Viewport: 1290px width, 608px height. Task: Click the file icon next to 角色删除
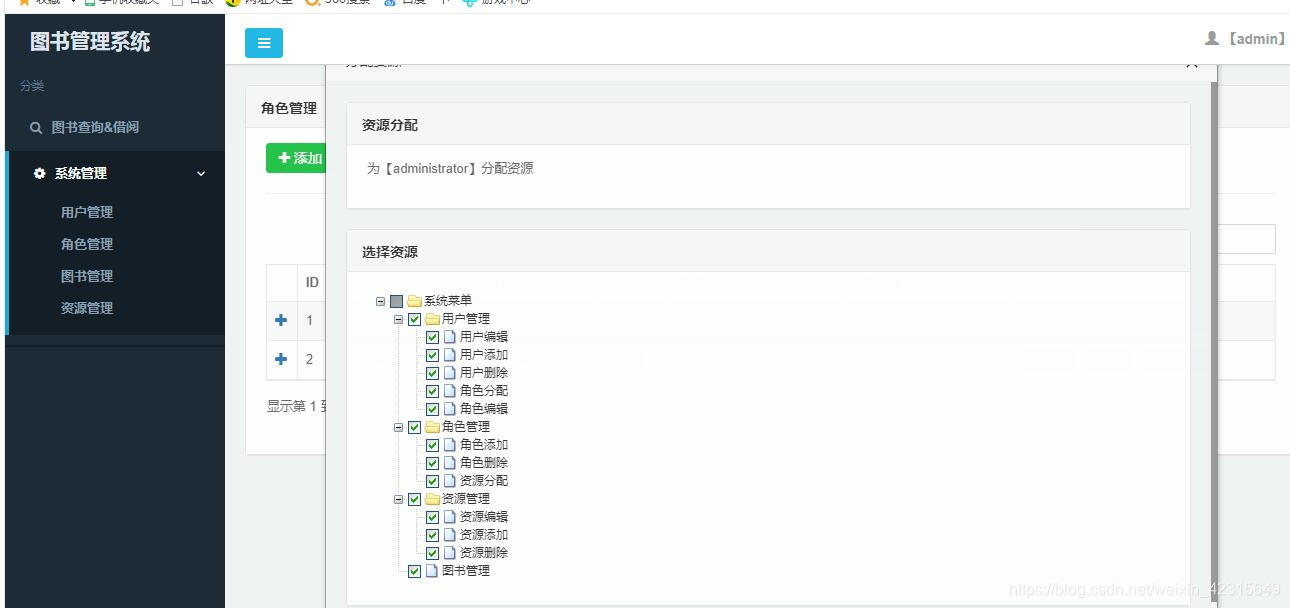(450, 463)
